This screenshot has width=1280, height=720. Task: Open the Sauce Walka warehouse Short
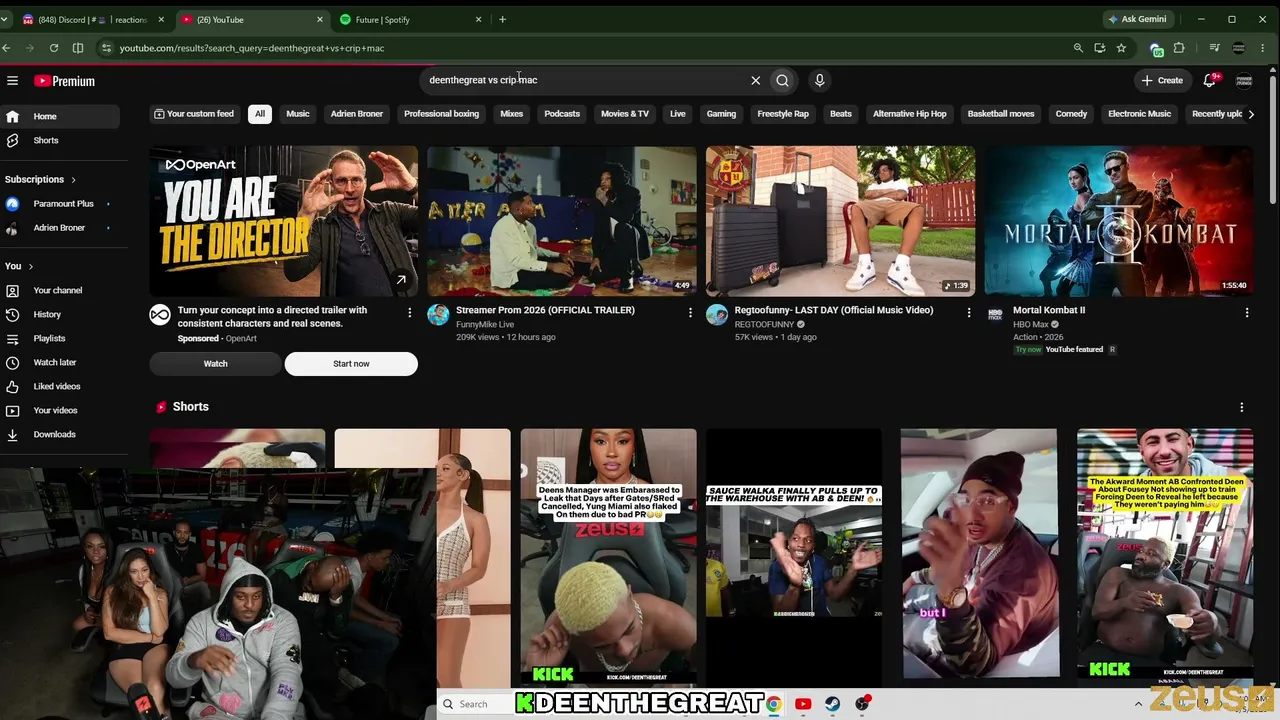pos(794,558)
